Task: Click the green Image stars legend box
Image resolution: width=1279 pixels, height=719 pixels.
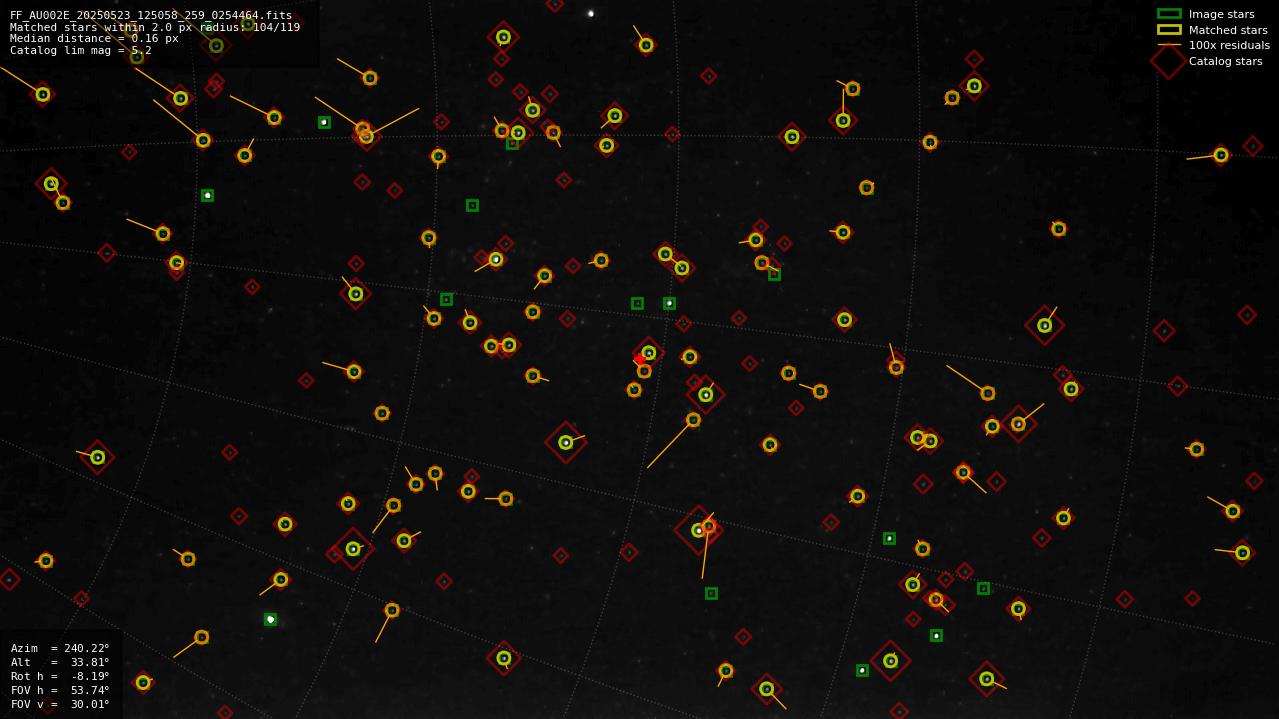Action: click(1169, 14)
